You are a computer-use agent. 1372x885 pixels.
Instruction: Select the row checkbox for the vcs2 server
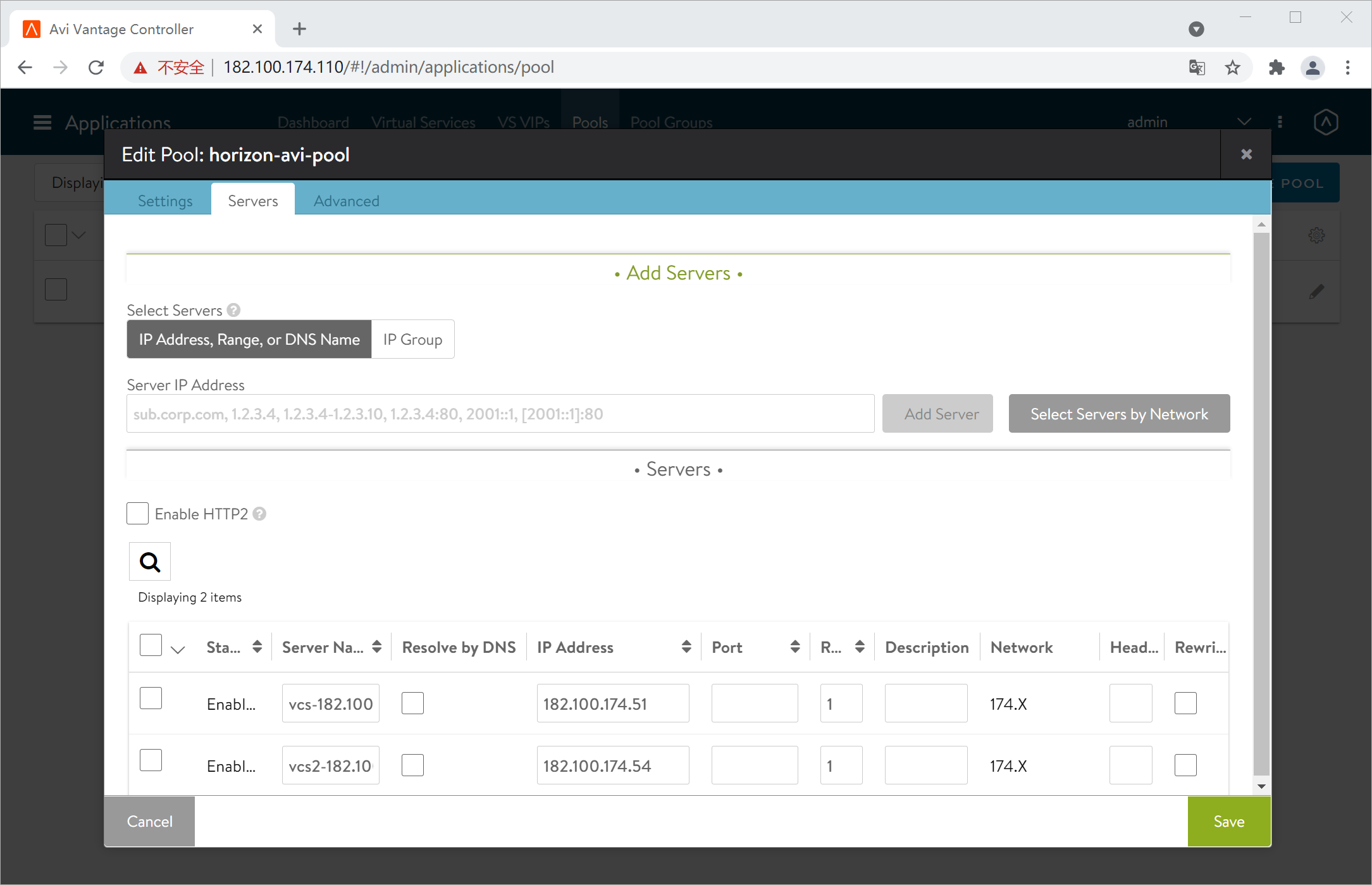[151, 760]
